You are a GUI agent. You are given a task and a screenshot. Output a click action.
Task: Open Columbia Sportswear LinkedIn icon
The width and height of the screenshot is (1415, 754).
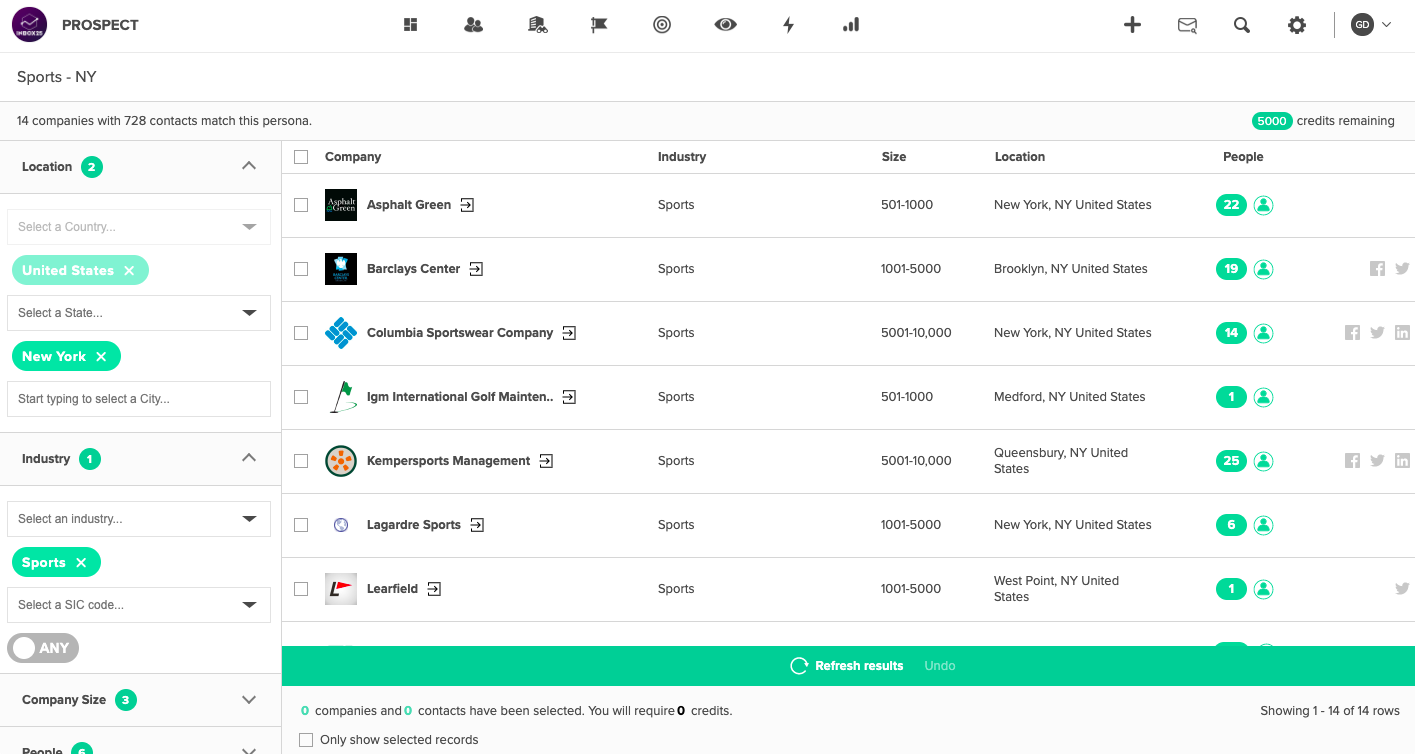coord(1402,333)
